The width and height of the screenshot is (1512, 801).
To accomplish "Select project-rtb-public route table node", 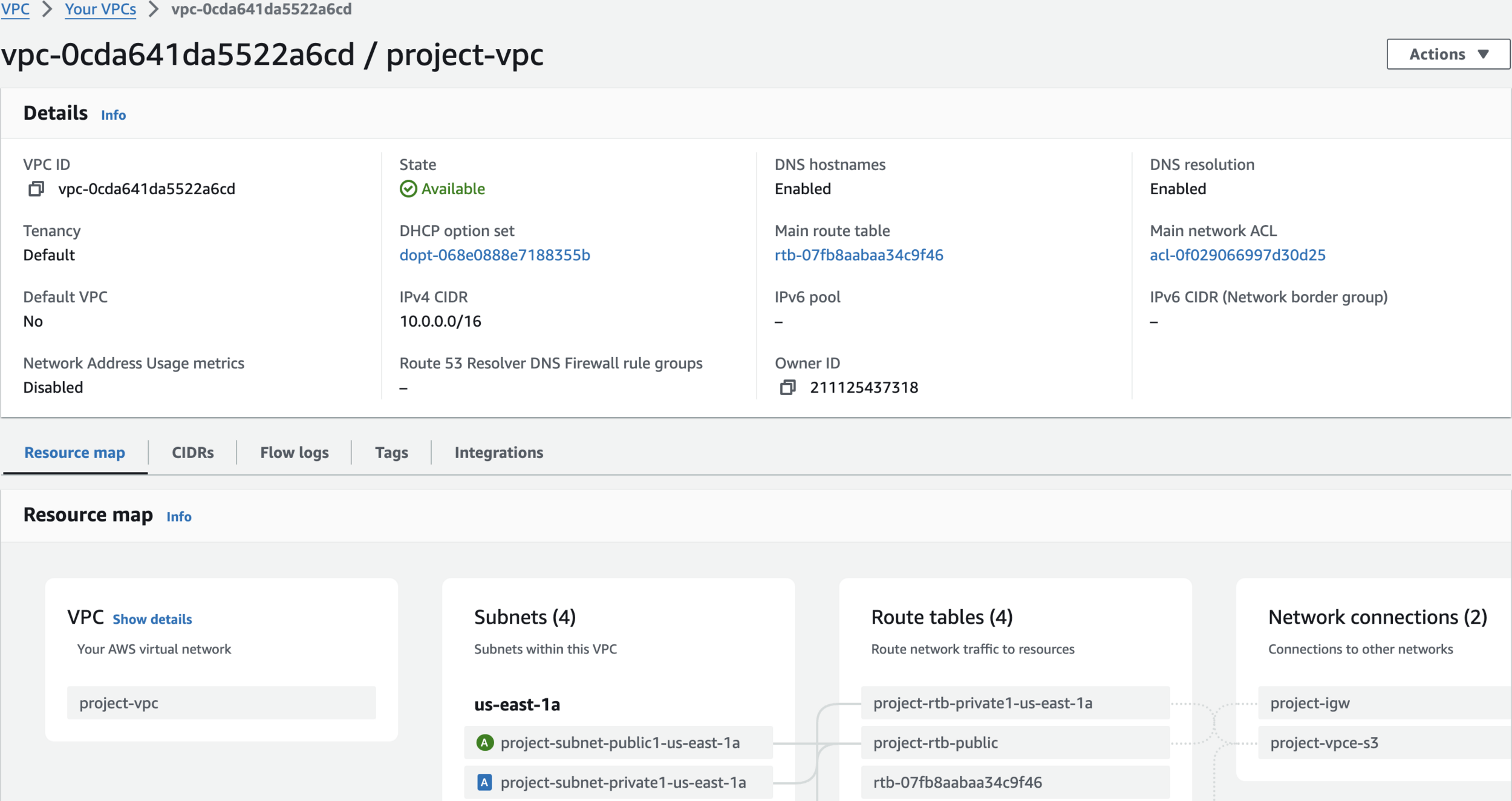I will coord(935,742).
